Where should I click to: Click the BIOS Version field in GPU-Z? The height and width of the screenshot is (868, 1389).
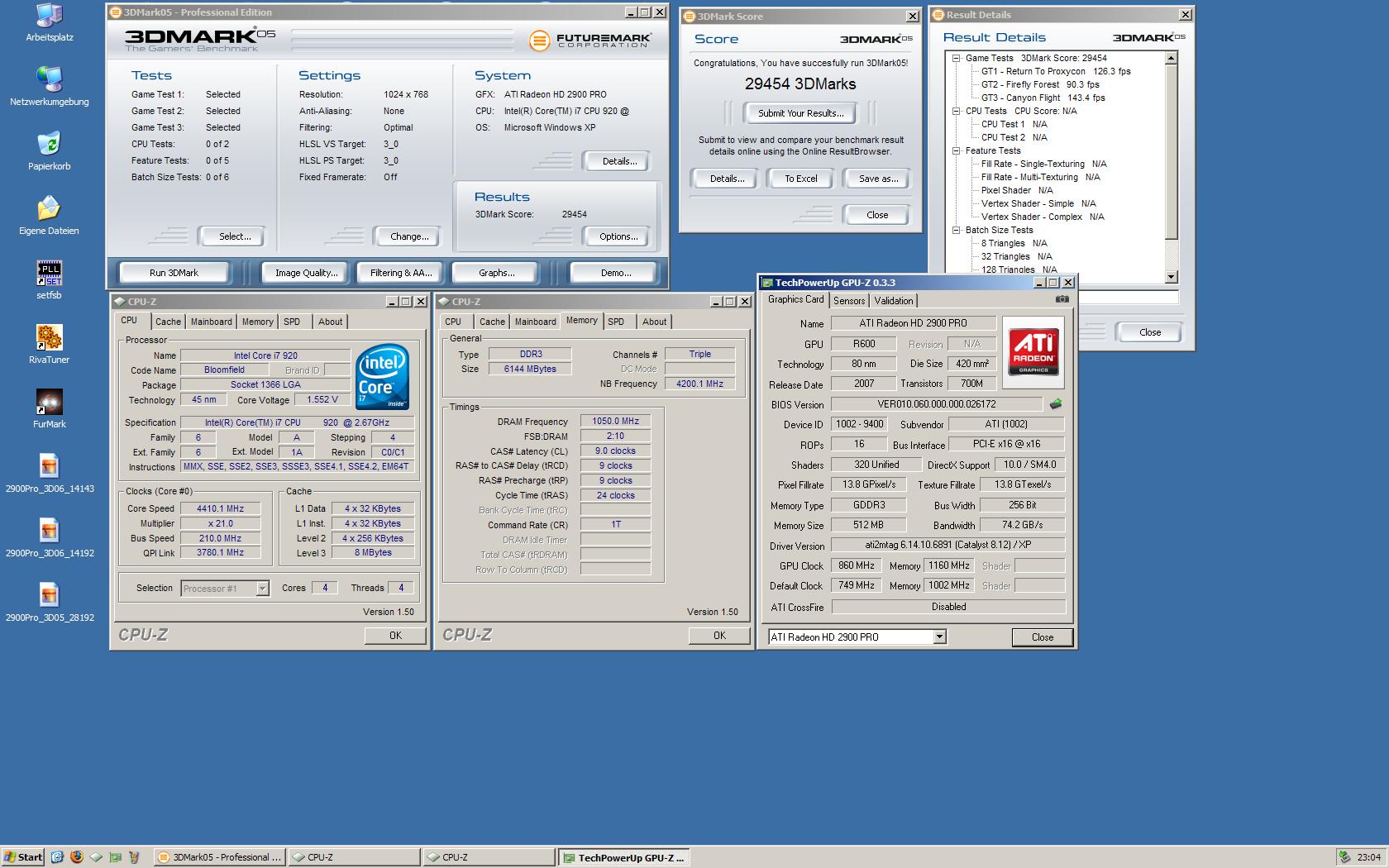[936, 404]
